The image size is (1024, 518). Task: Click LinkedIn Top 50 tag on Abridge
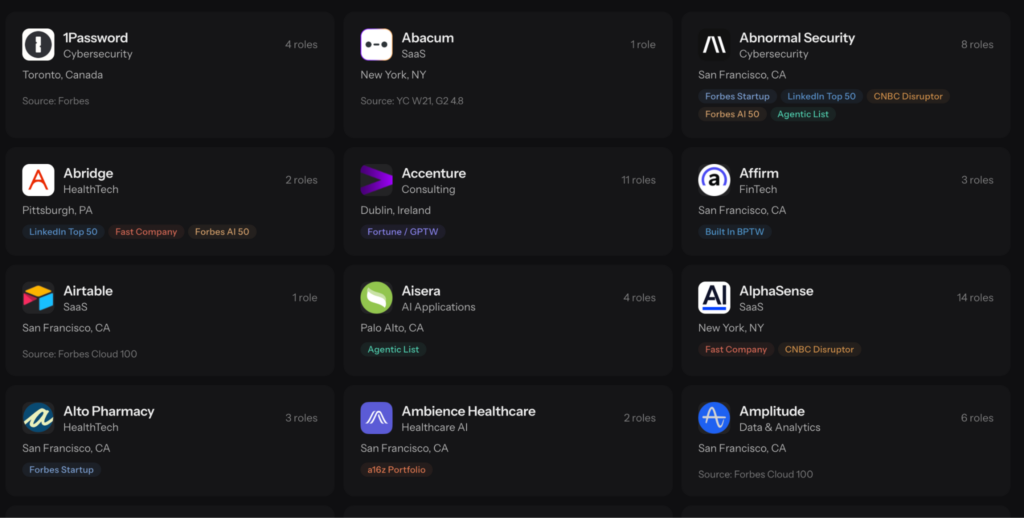(x=63, y=231)
